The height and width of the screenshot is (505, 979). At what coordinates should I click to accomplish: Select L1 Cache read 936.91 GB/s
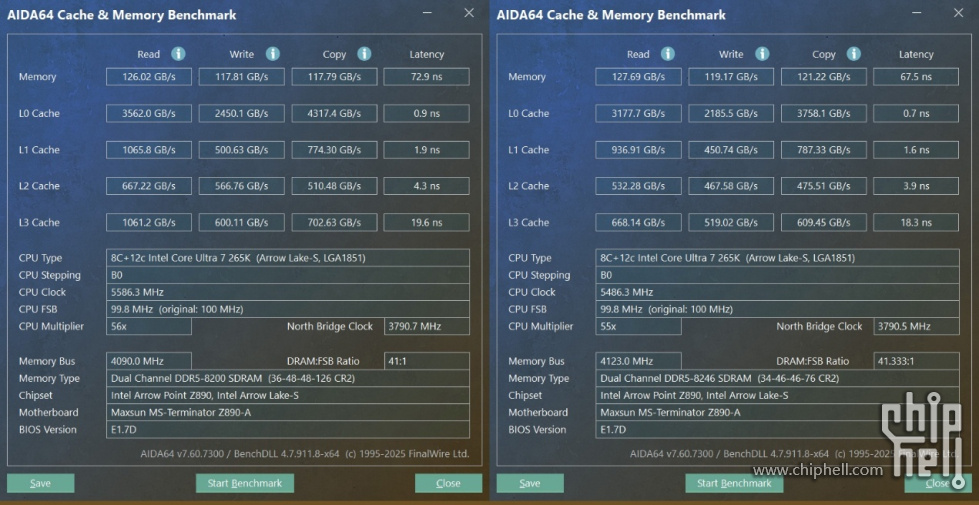tap(638, 150)
